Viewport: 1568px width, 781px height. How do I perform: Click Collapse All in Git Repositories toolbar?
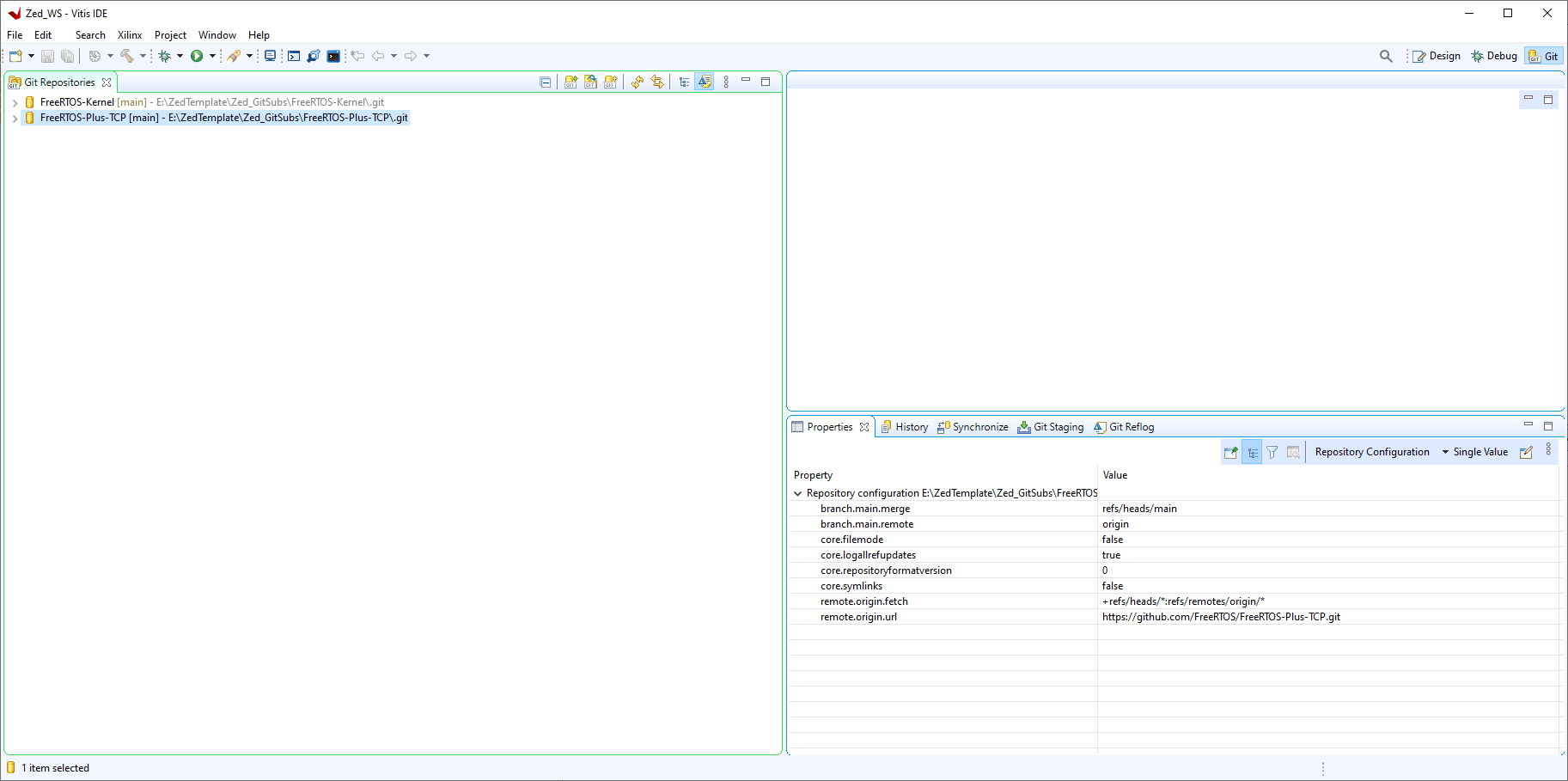tap(545, 82)
